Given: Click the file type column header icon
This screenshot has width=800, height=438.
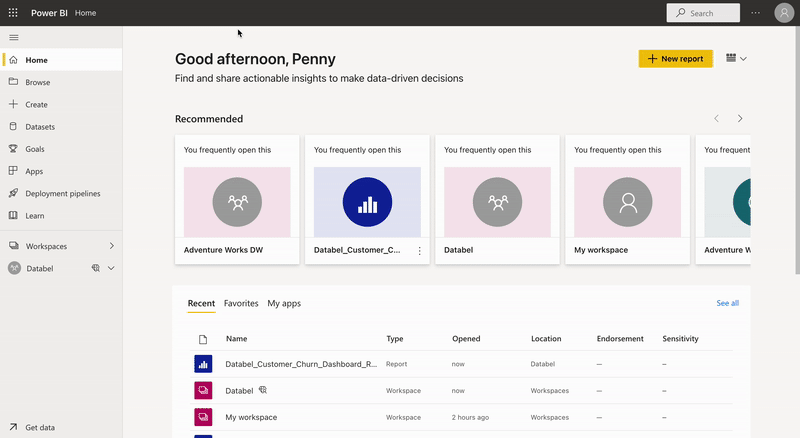Looking at the screenshot, I should [203, 339].
